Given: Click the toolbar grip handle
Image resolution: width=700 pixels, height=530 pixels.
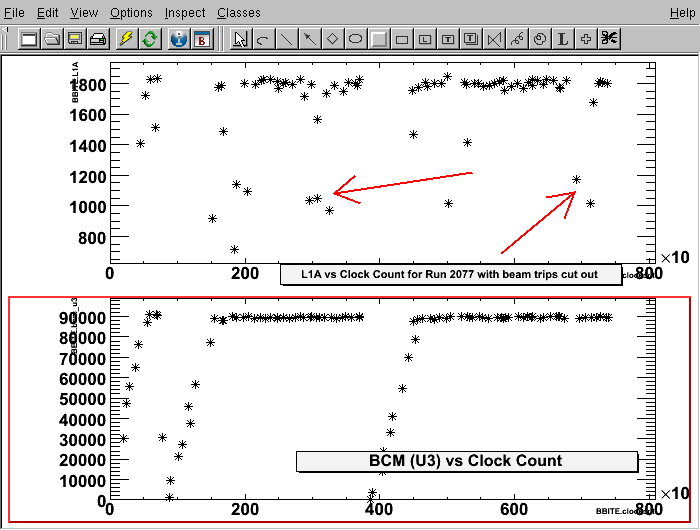Looking at the screenshot, I should tap(5, 39).
